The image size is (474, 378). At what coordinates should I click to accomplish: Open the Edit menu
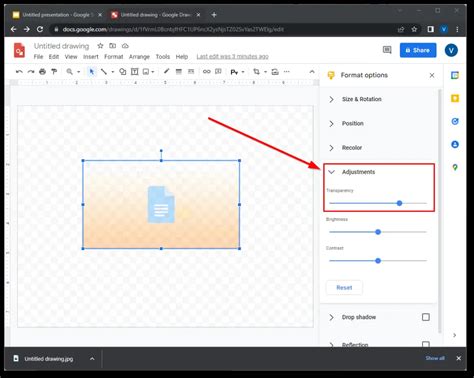point(54,57)
